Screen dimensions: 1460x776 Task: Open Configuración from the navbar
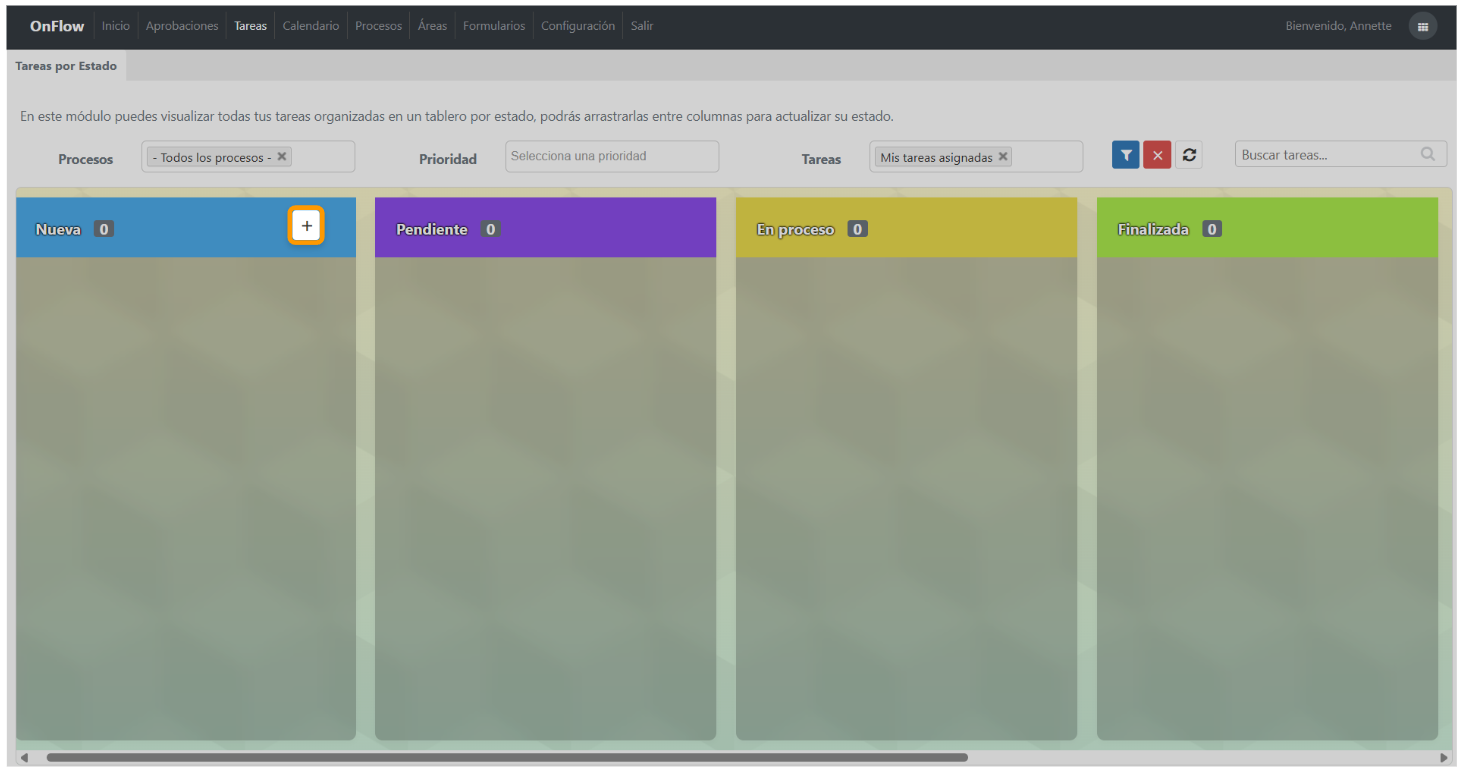pos(578,26)
